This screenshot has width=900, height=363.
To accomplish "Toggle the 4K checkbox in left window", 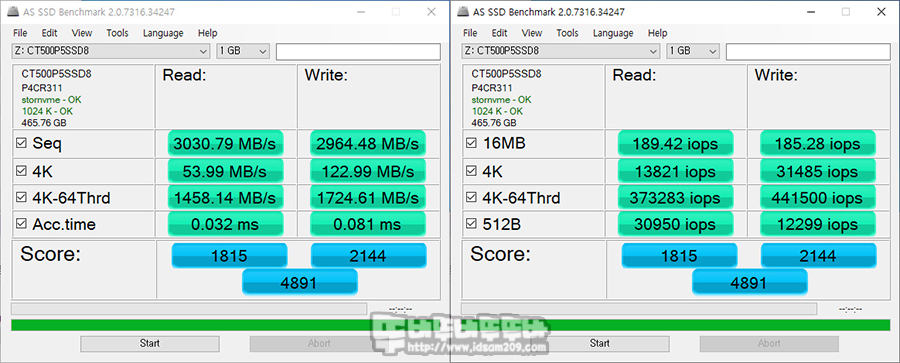I will pyautogui.click(x=21, y=171).
